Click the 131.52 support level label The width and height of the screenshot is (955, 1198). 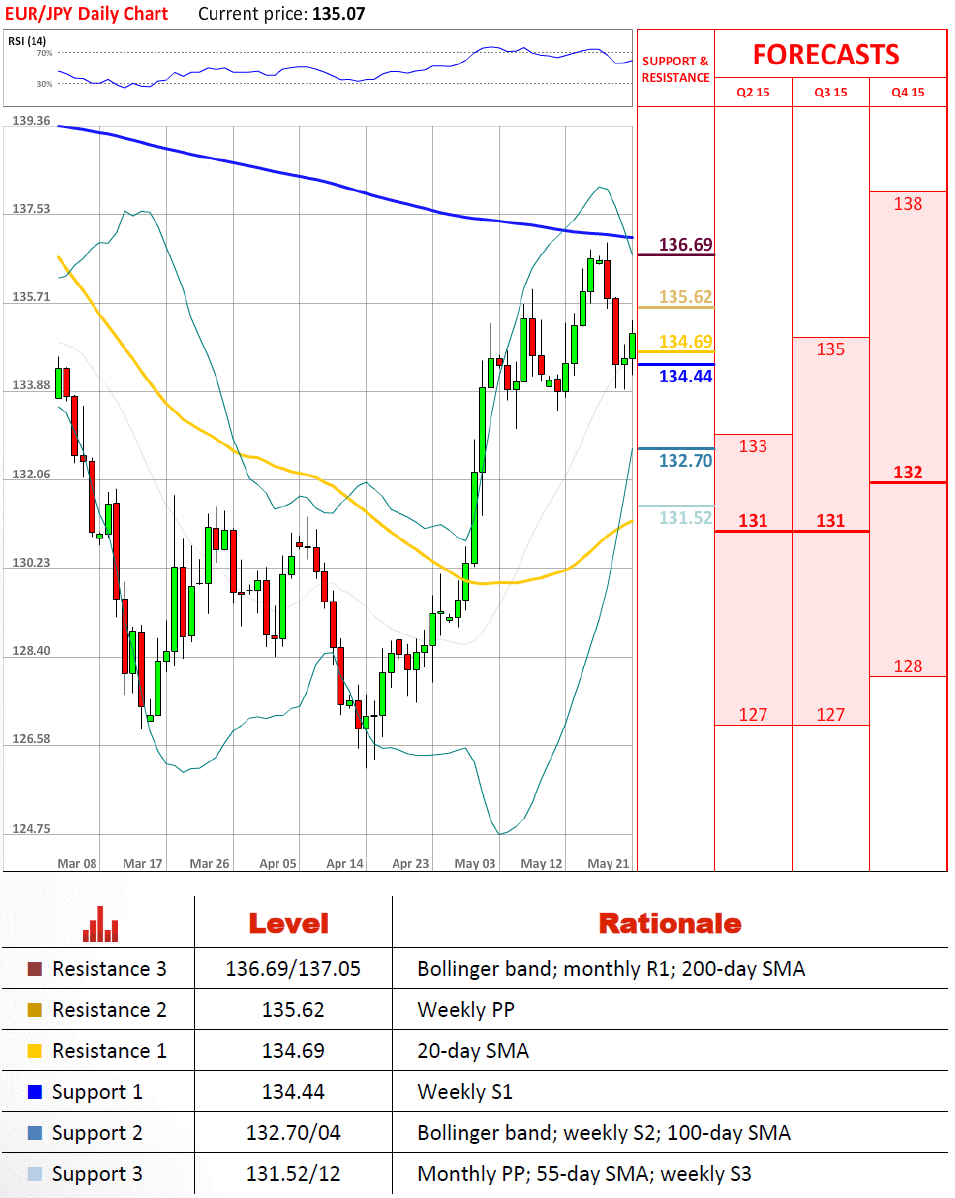click(x=685, y=517)
